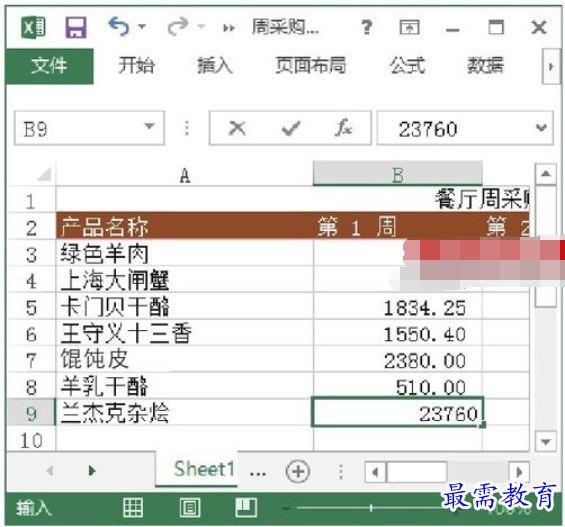
Task: Show hidden sheet tabs via ellipsis
Action: (258, 473)
